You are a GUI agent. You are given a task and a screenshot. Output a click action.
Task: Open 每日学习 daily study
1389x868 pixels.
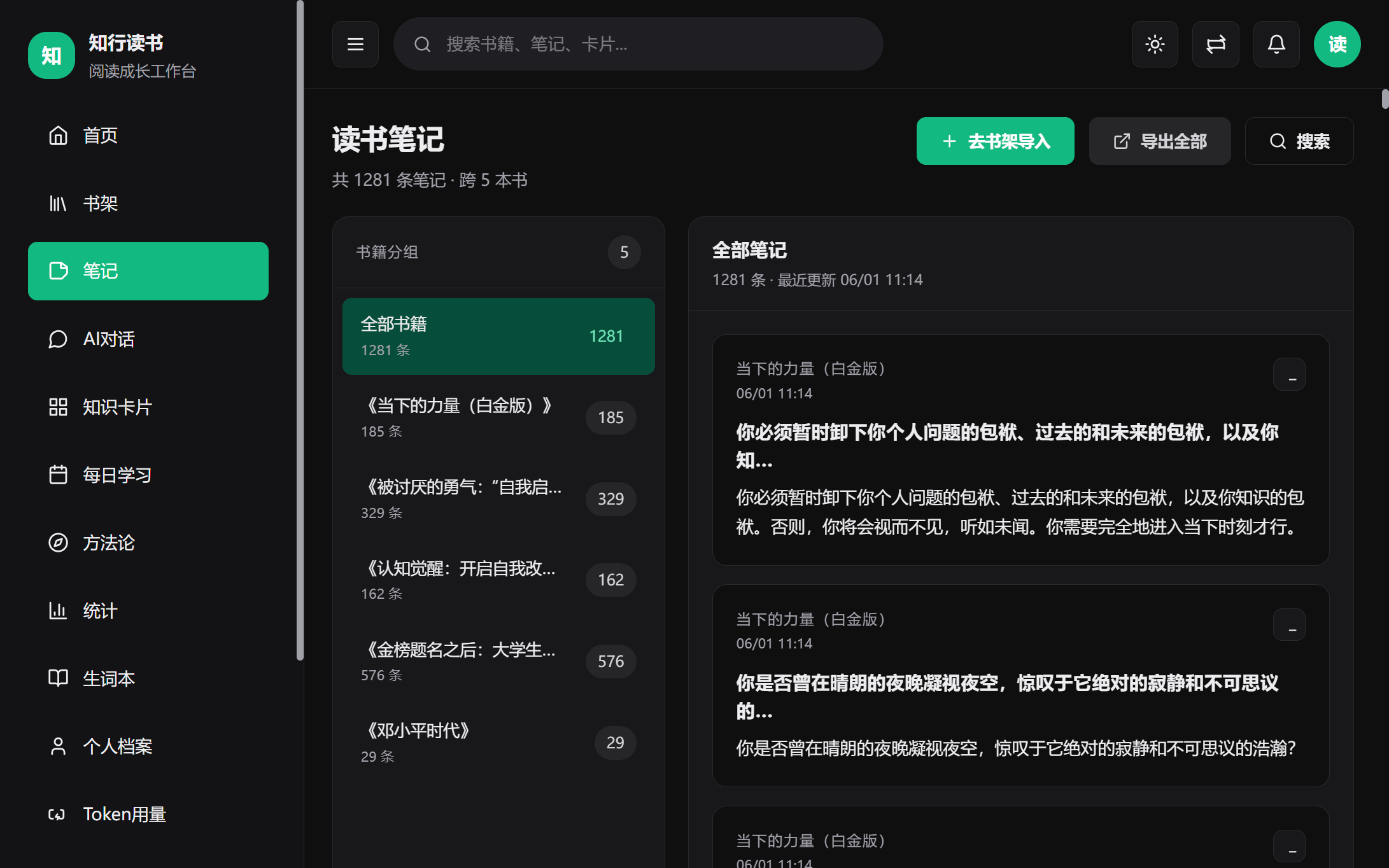pos(148,475)
